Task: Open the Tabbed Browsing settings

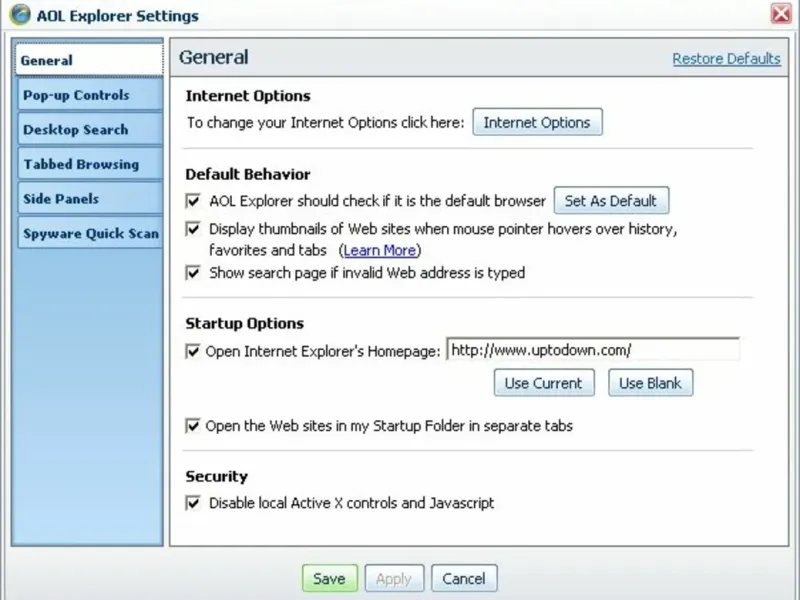Action: tap(90, 164)
